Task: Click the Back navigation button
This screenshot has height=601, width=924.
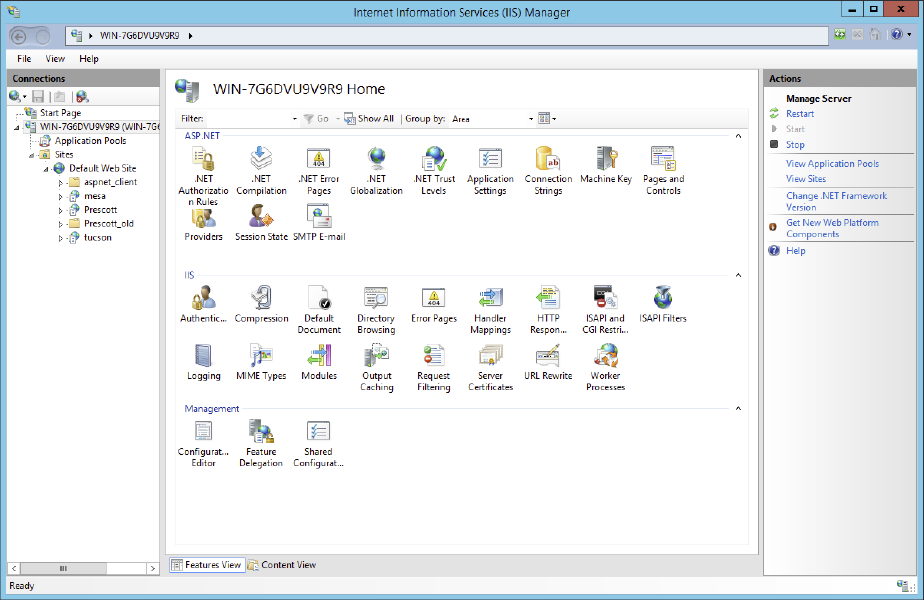Action: point(19,37)
